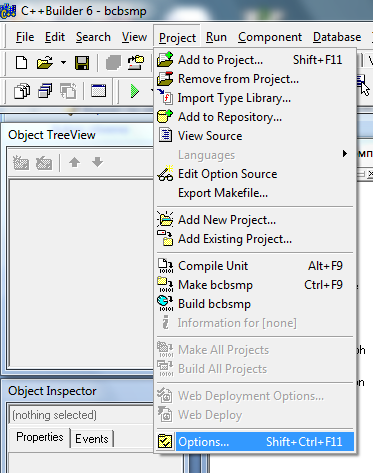Click the Save floppy disk icon

click(82, 63)
